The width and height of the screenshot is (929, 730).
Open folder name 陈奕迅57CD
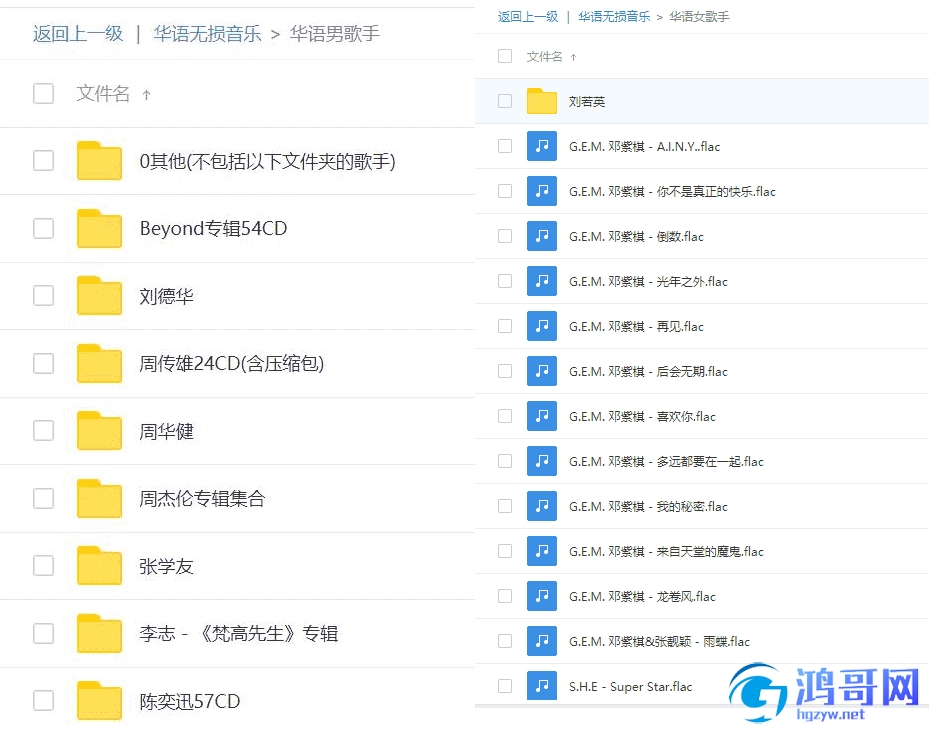pos(190,702)
